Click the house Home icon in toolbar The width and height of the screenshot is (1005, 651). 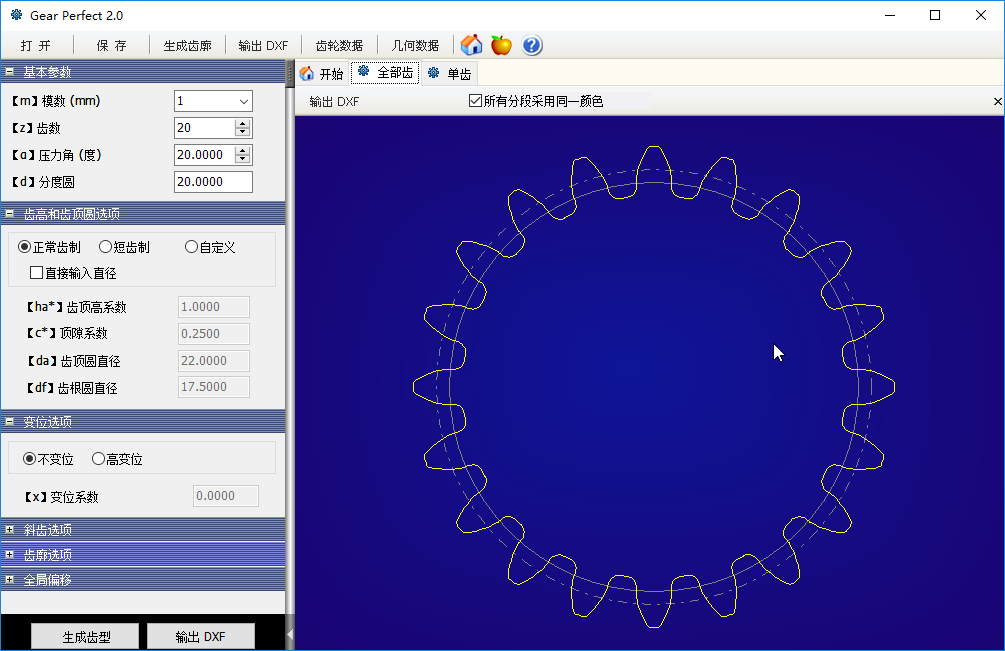pyautogui.click(x=472, y=45)
